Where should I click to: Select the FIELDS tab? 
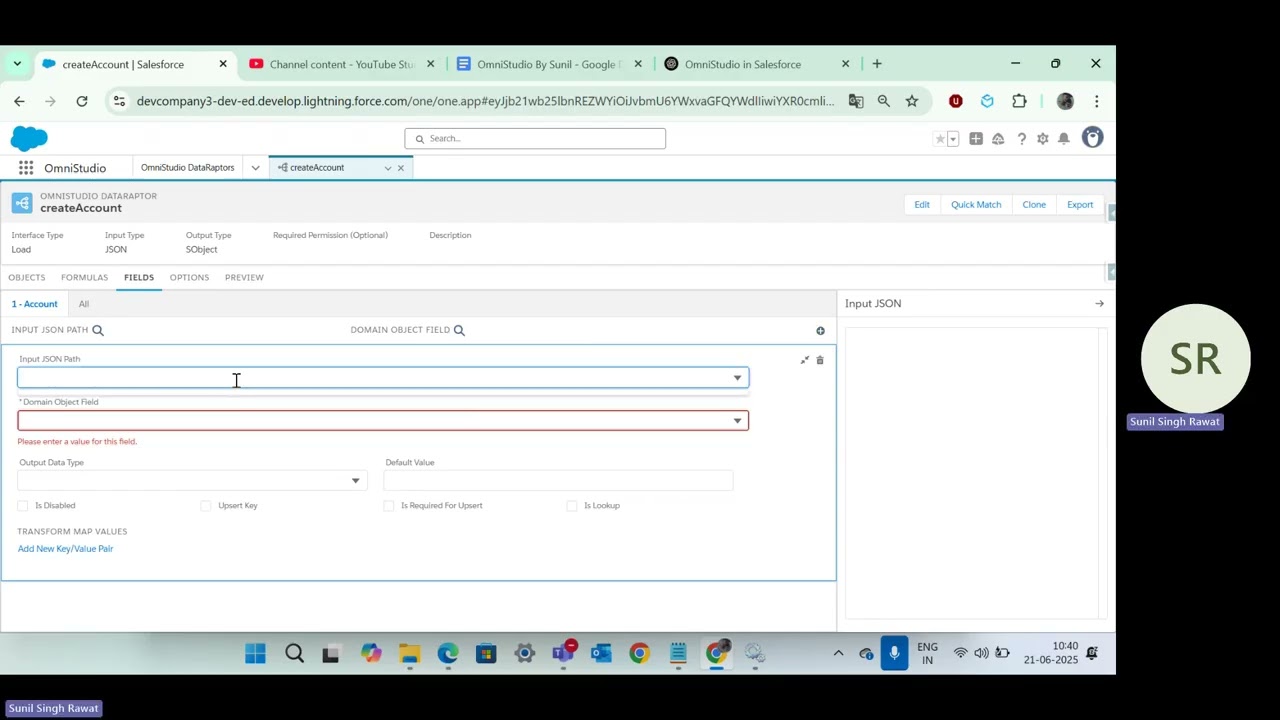pos(139,277)
